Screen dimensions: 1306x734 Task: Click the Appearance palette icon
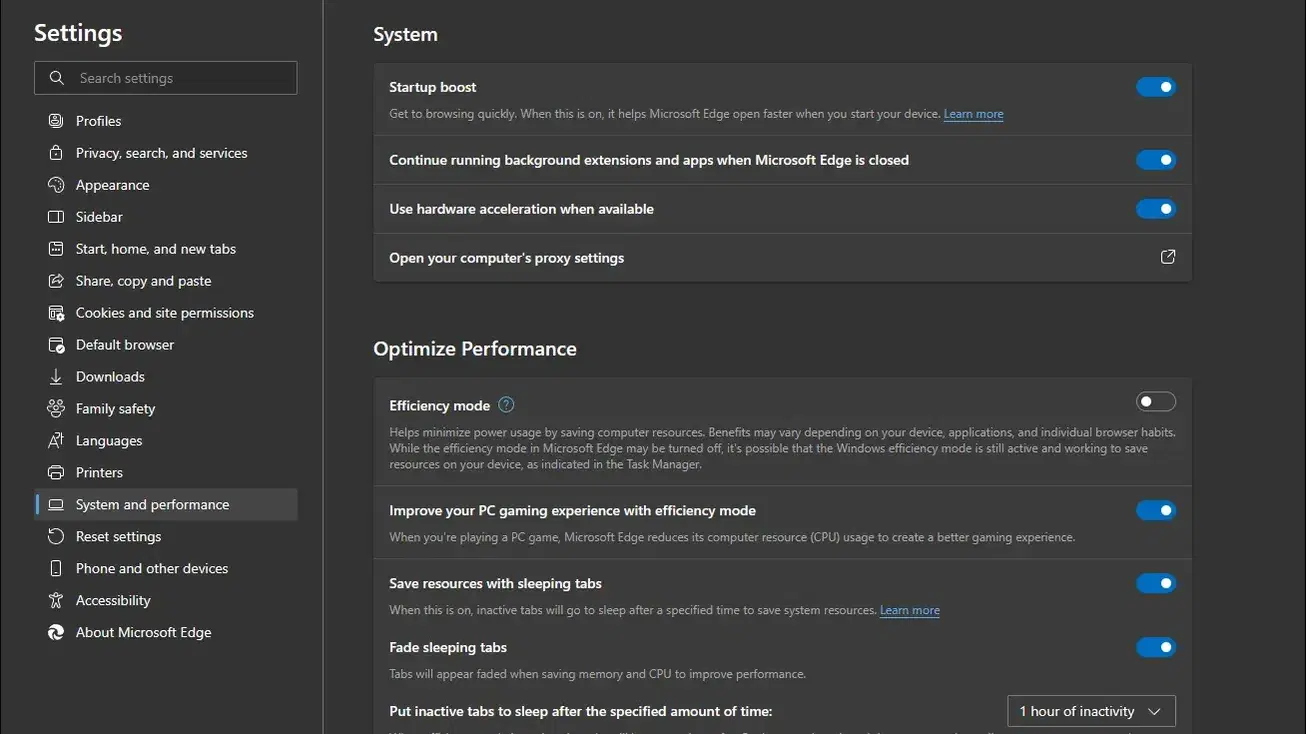click(56, 185)
